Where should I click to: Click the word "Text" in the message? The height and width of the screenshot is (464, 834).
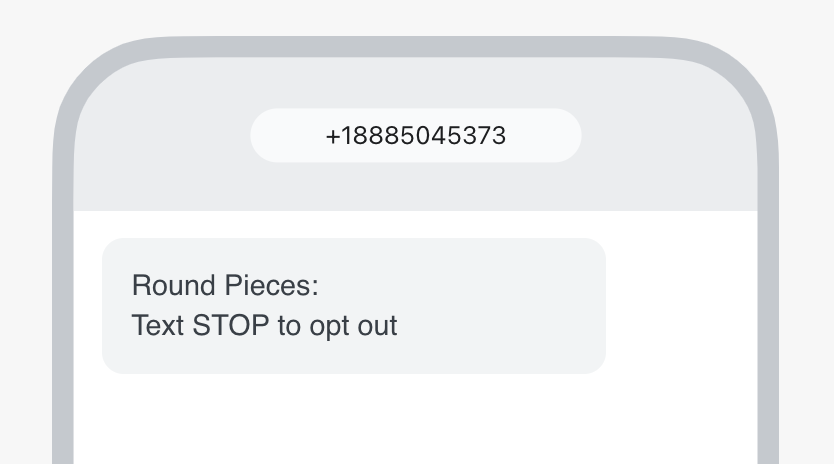click(155, 326)
